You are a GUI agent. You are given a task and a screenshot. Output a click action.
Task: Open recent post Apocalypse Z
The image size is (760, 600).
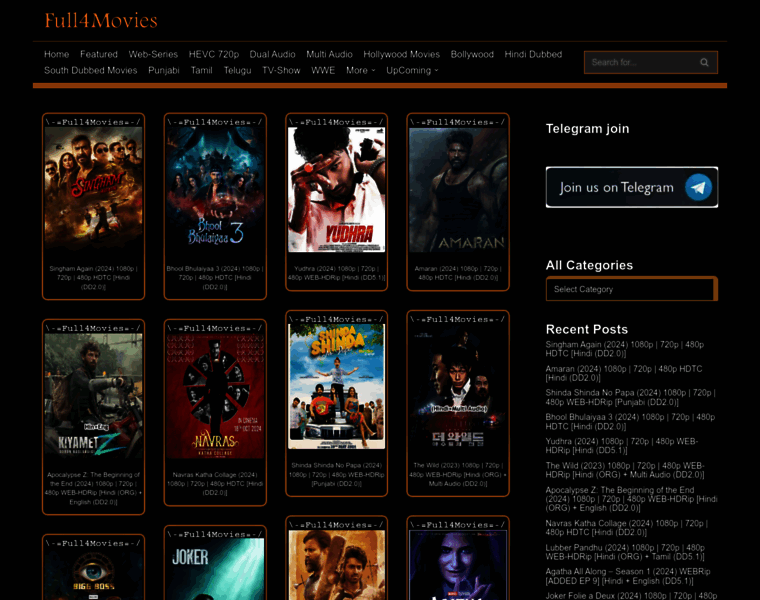click(632, 499)
